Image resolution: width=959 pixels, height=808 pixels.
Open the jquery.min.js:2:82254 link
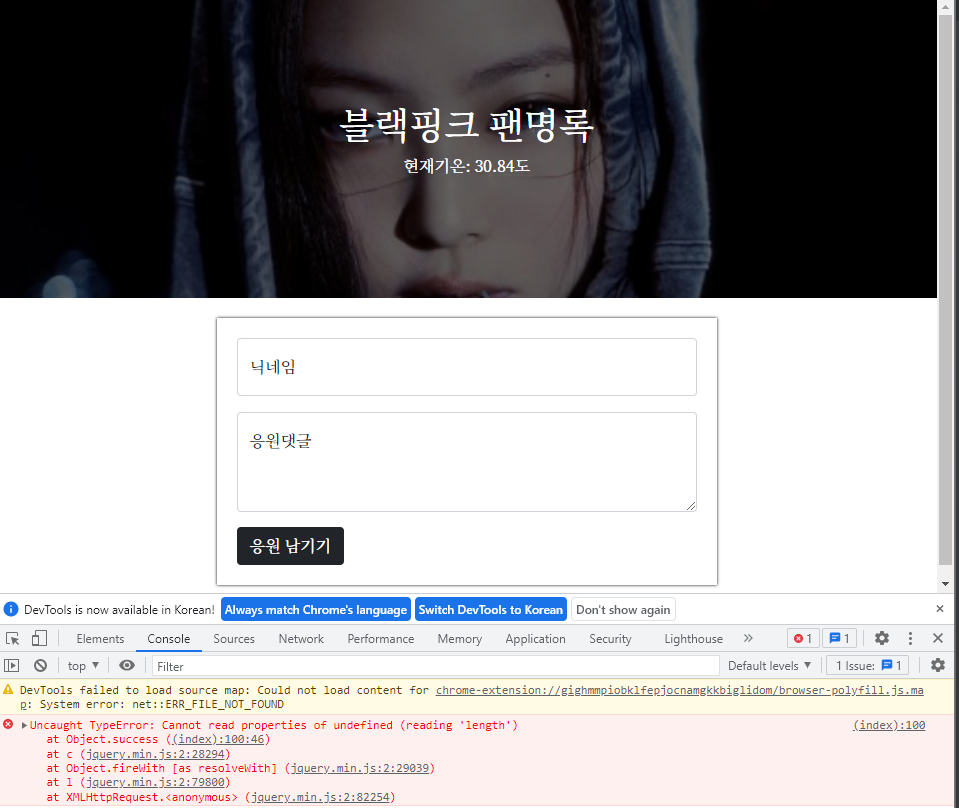point(320,798)
